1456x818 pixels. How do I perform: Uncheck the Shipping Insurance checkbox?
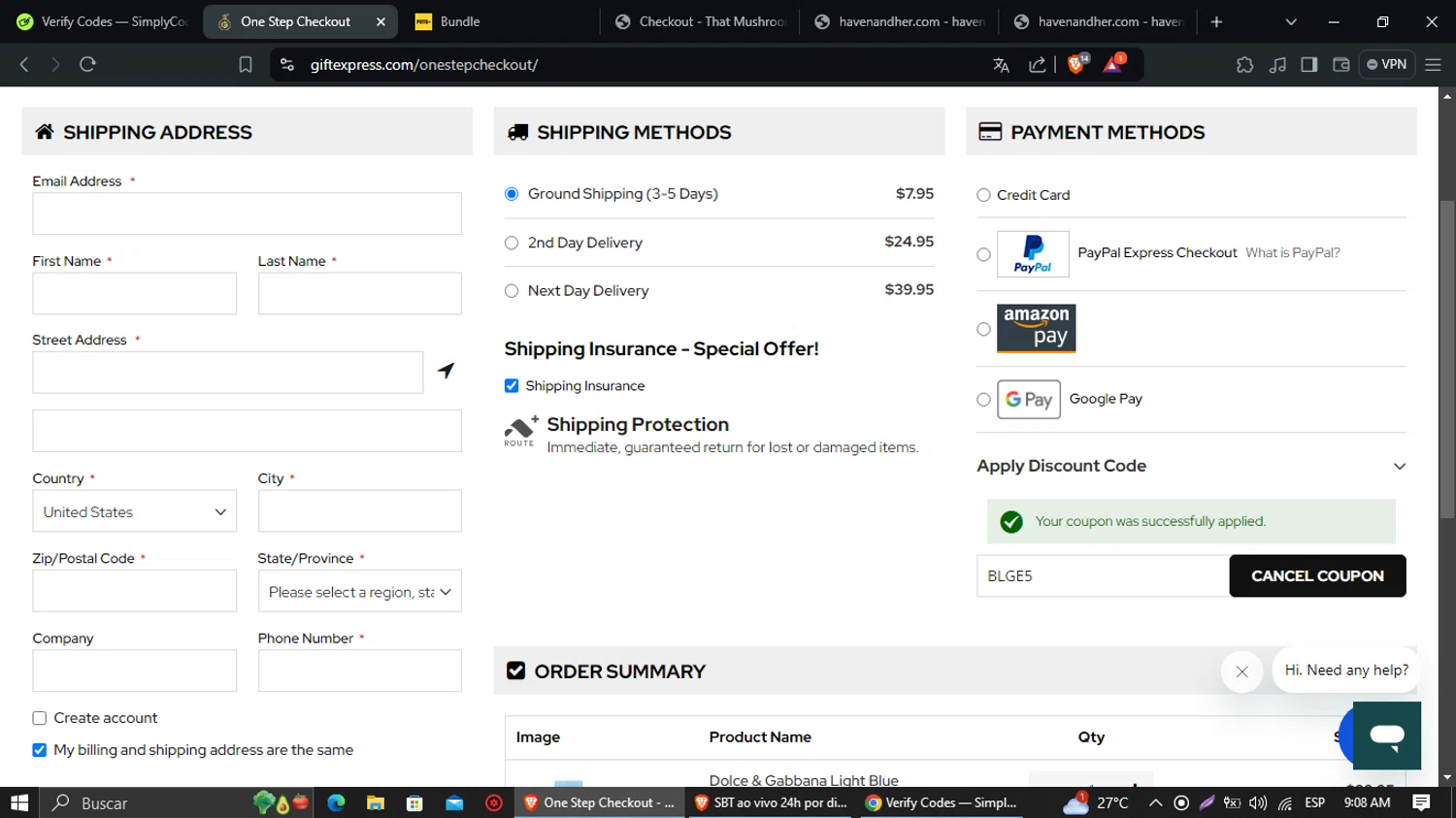(512, 386)
